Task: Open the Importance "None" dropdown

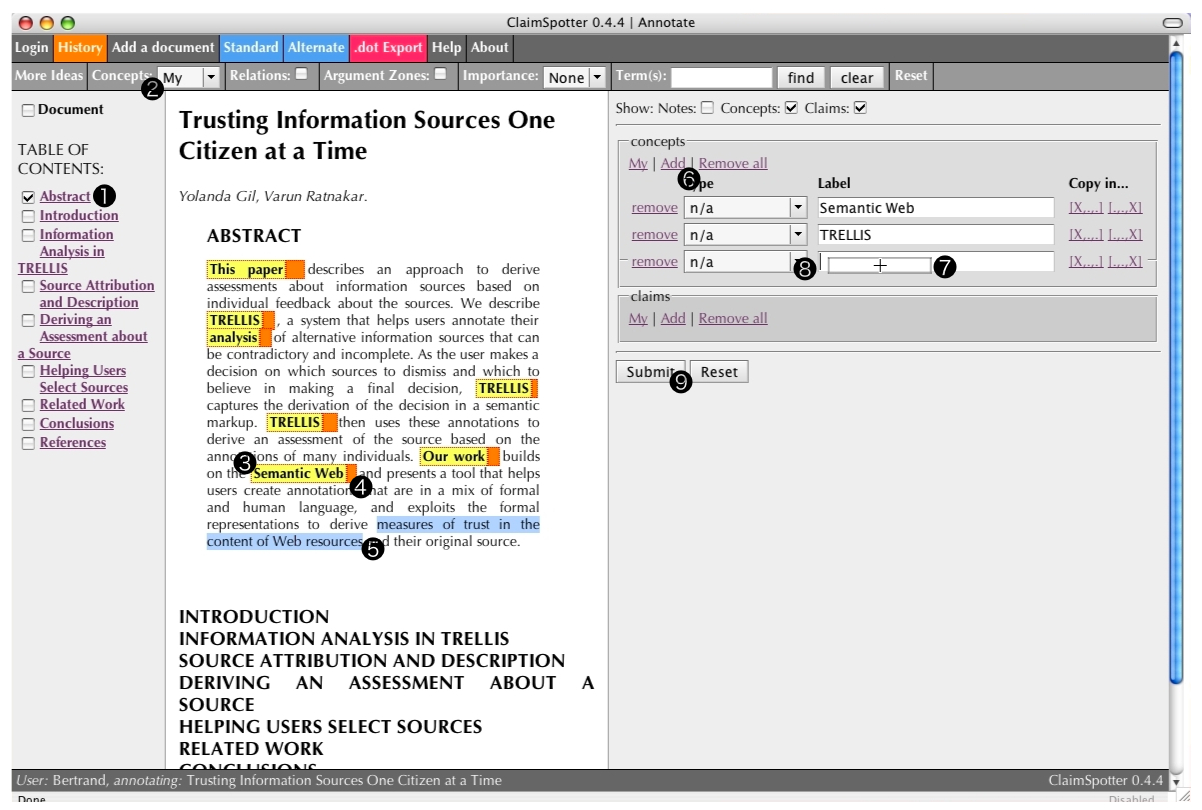Action: point(575,77)
